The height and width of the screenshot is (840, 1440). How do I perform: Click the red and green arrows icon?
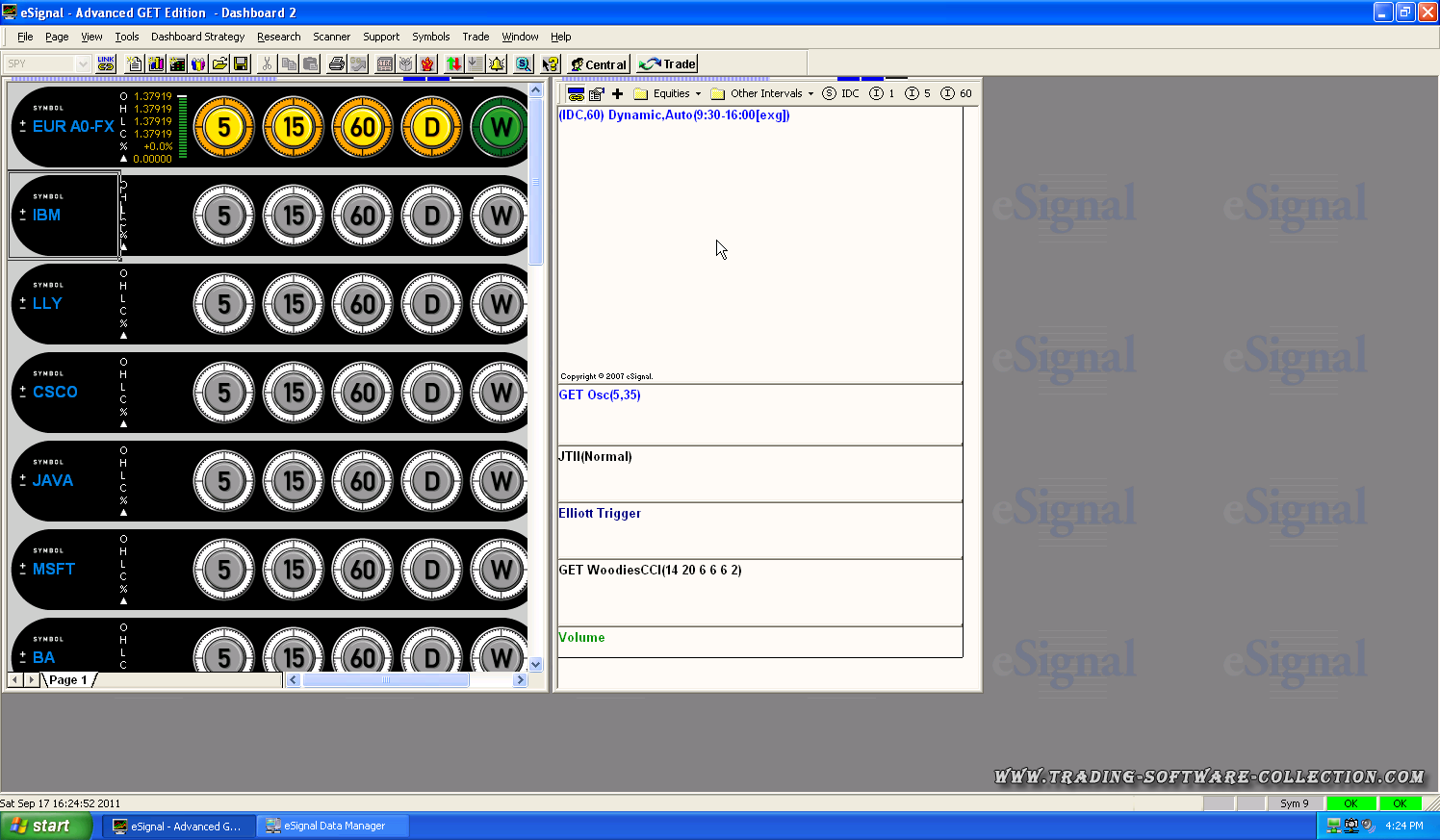pyautogui.click(x=453, y=64)
